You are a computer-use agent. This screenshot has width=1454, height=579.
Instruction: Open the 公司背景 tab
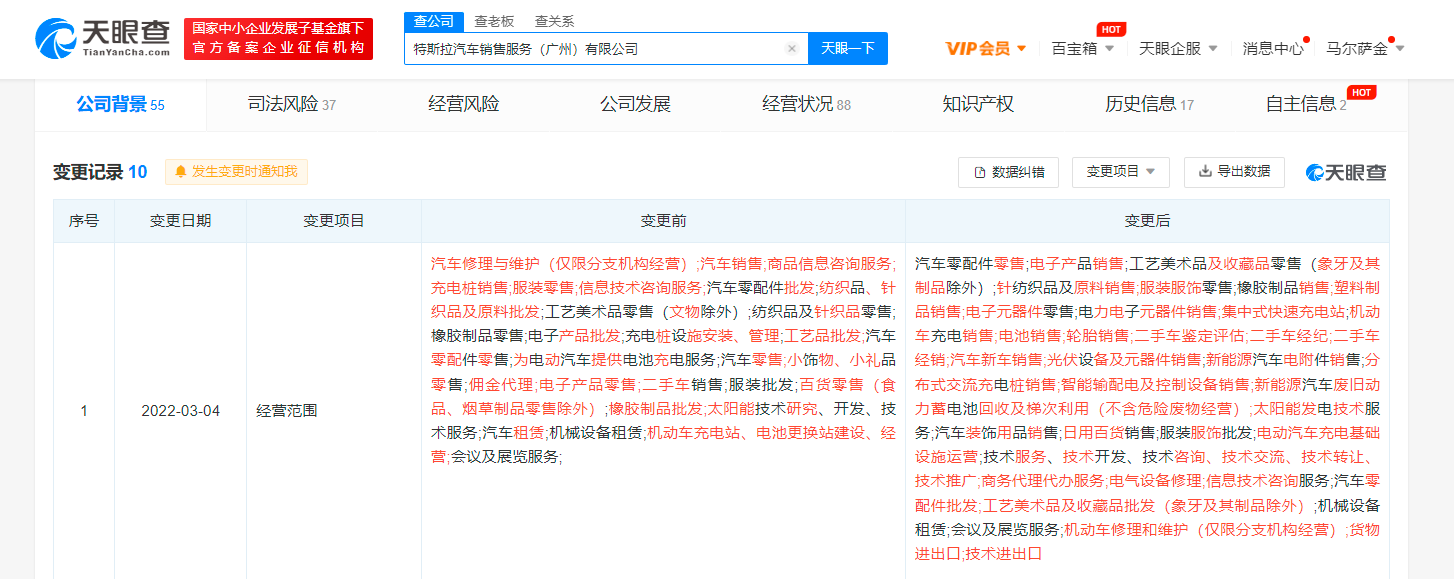[x=120, y=104]
